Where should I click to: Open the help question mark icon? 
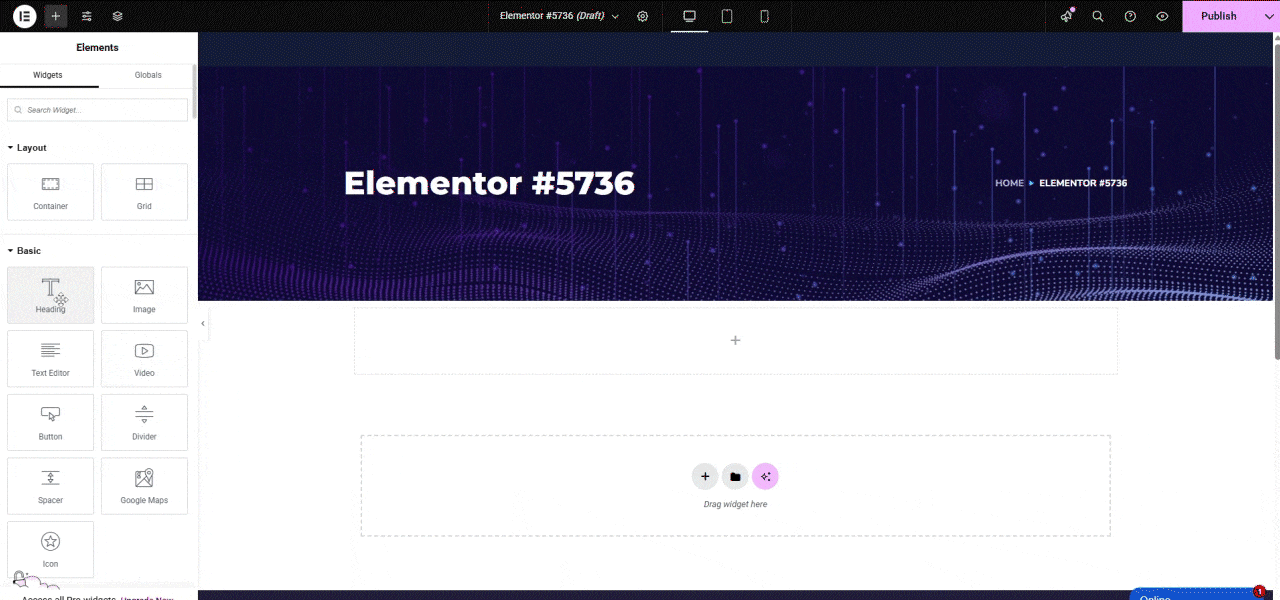[x=1130, y=16]
